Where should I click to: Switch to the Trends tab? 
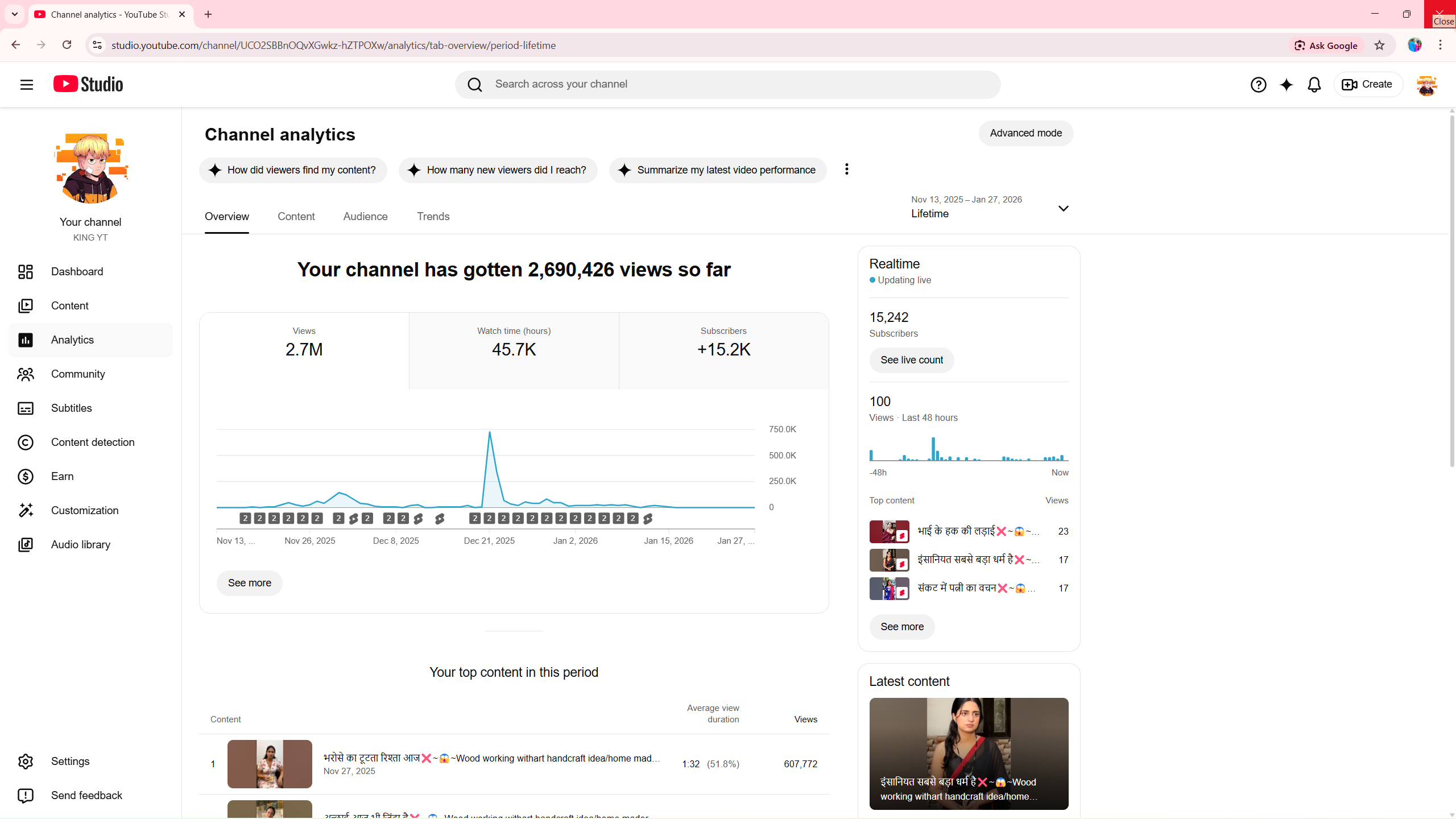pos(433,217)
